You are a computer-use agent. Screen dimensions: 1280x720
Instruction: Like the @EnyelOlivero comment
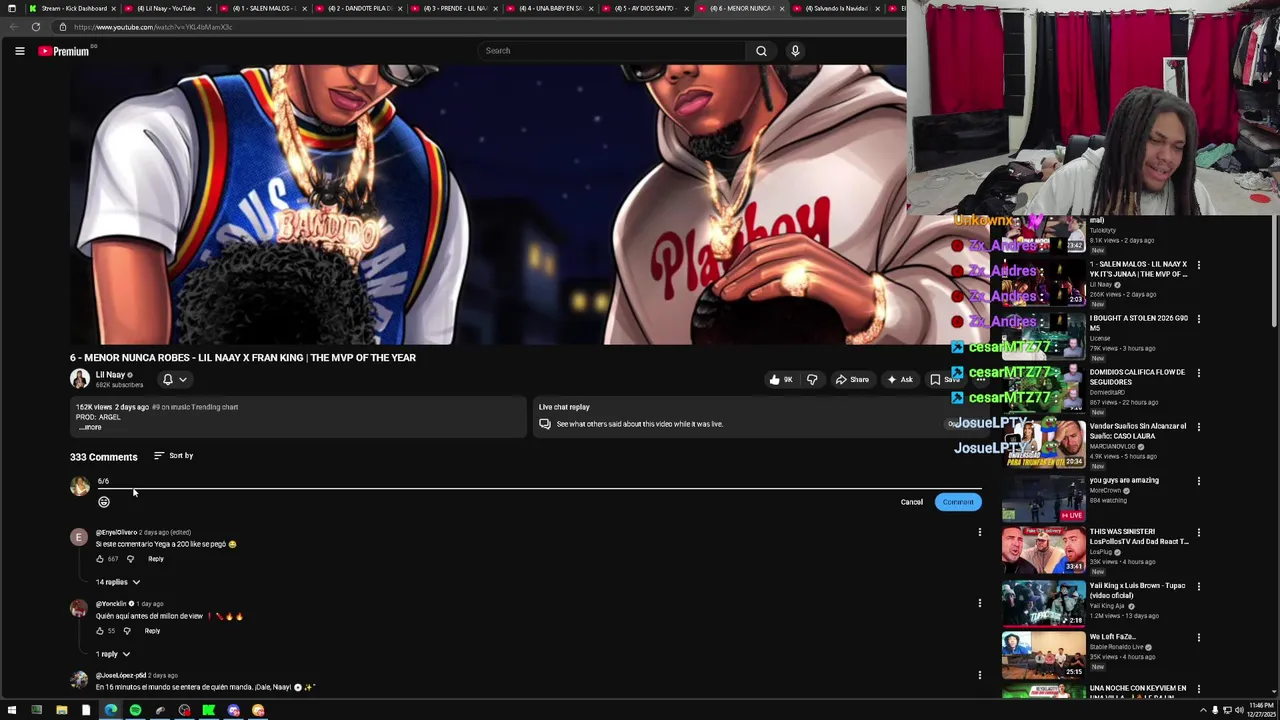coord(100,559)
